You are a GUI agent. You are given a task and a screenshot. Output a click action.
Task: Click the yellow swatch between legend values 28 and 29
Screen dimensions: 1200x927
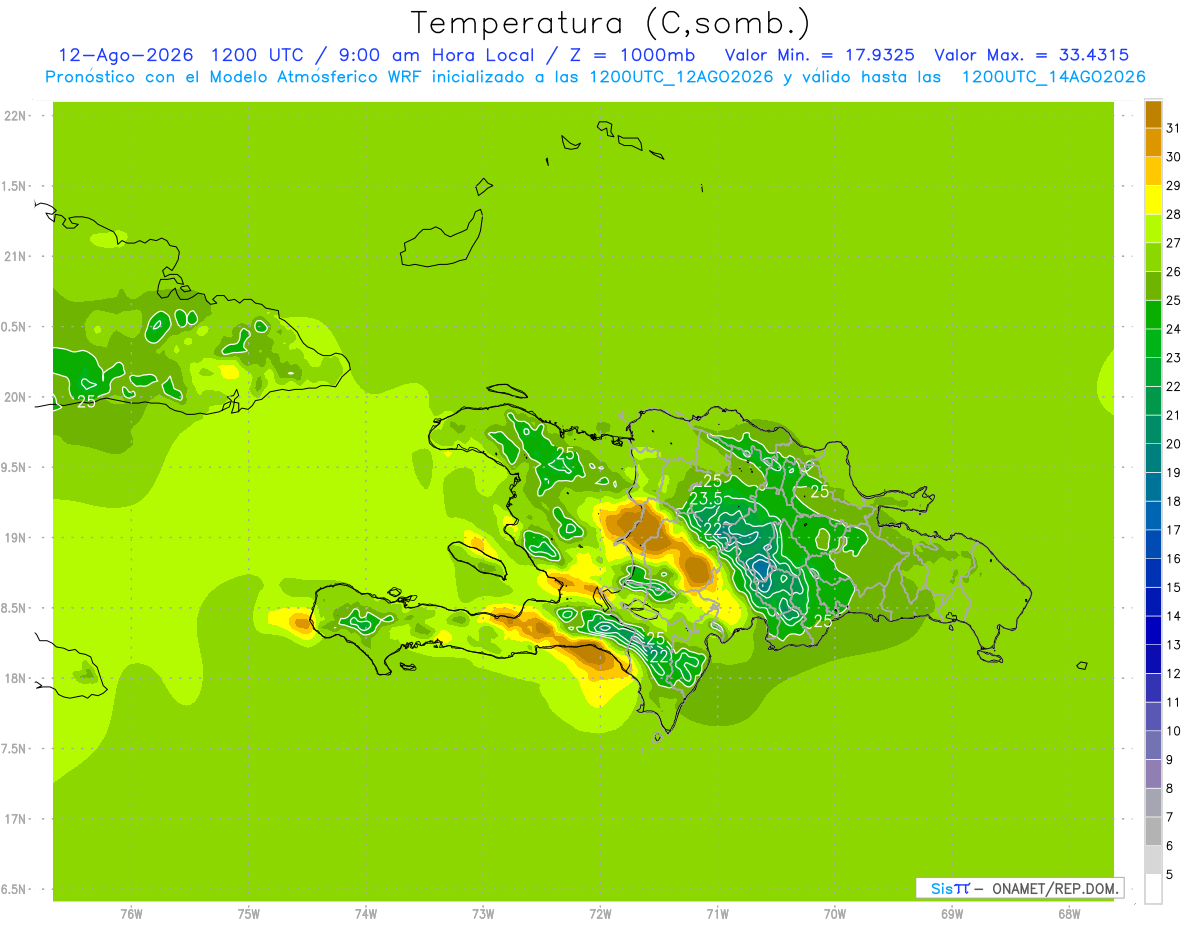coord(1153,200)
